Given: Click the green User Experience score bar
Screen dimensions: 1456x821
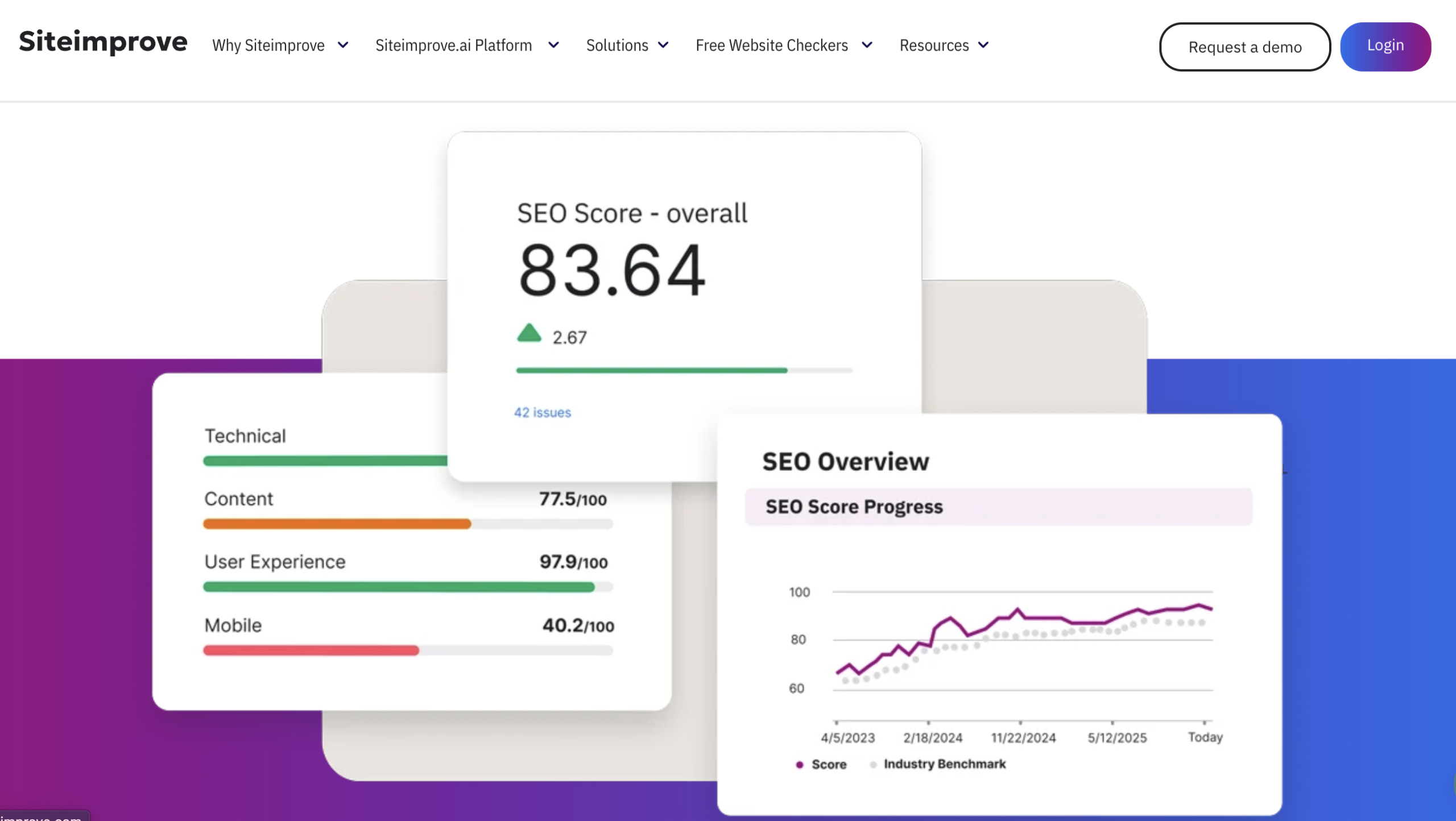Looking at the screenshot, I should click(399, 587).
